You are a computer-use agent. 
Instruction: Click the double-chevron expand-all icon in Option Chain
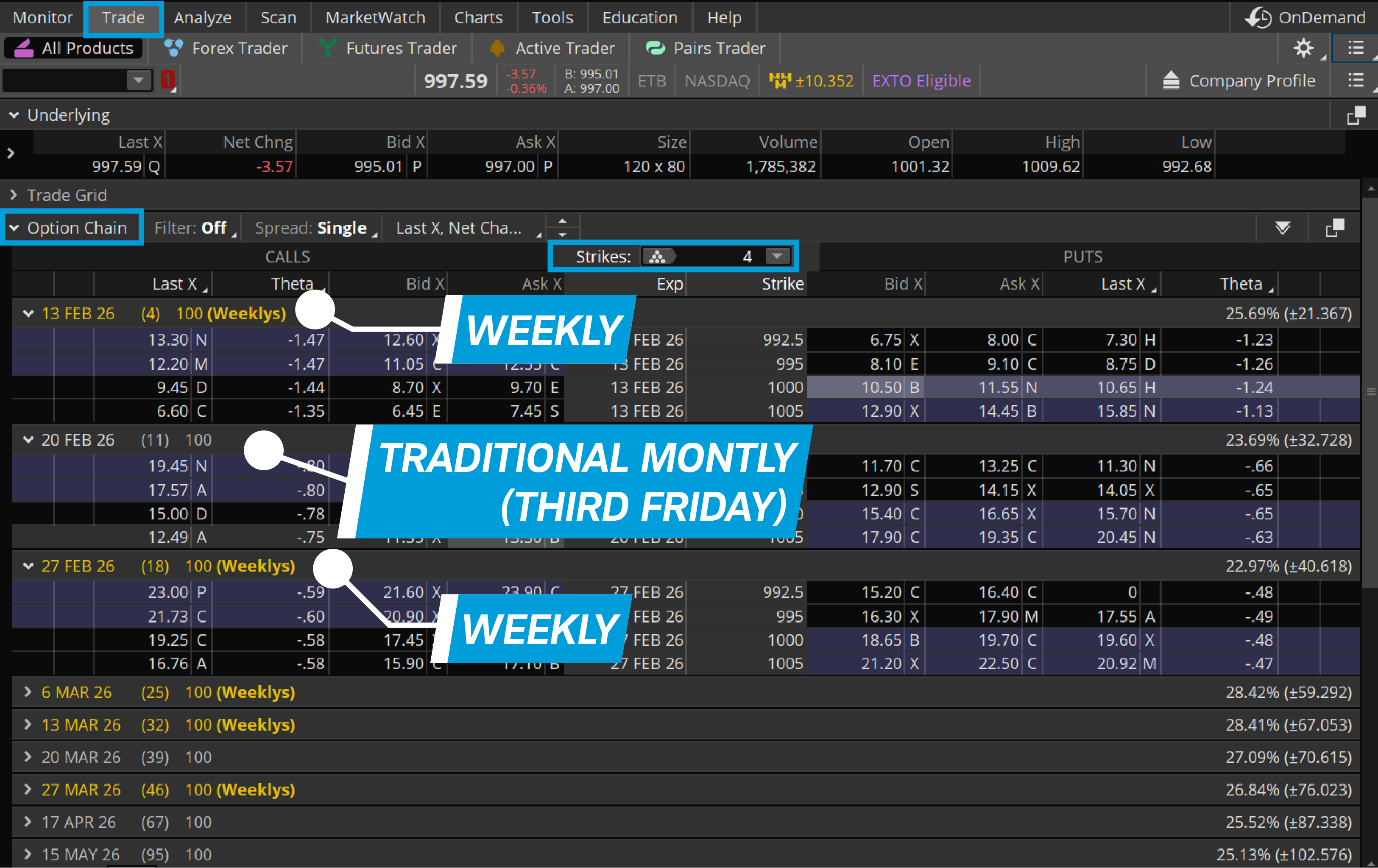click(x=1283, y=228)
